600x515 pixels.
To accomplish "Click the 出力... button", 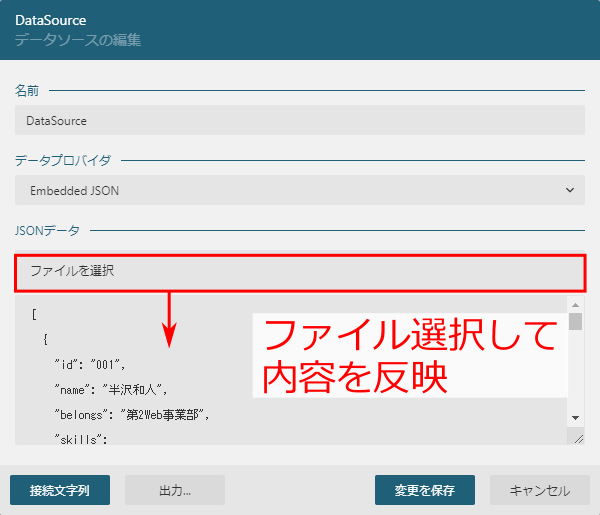I will click(175, 490).
